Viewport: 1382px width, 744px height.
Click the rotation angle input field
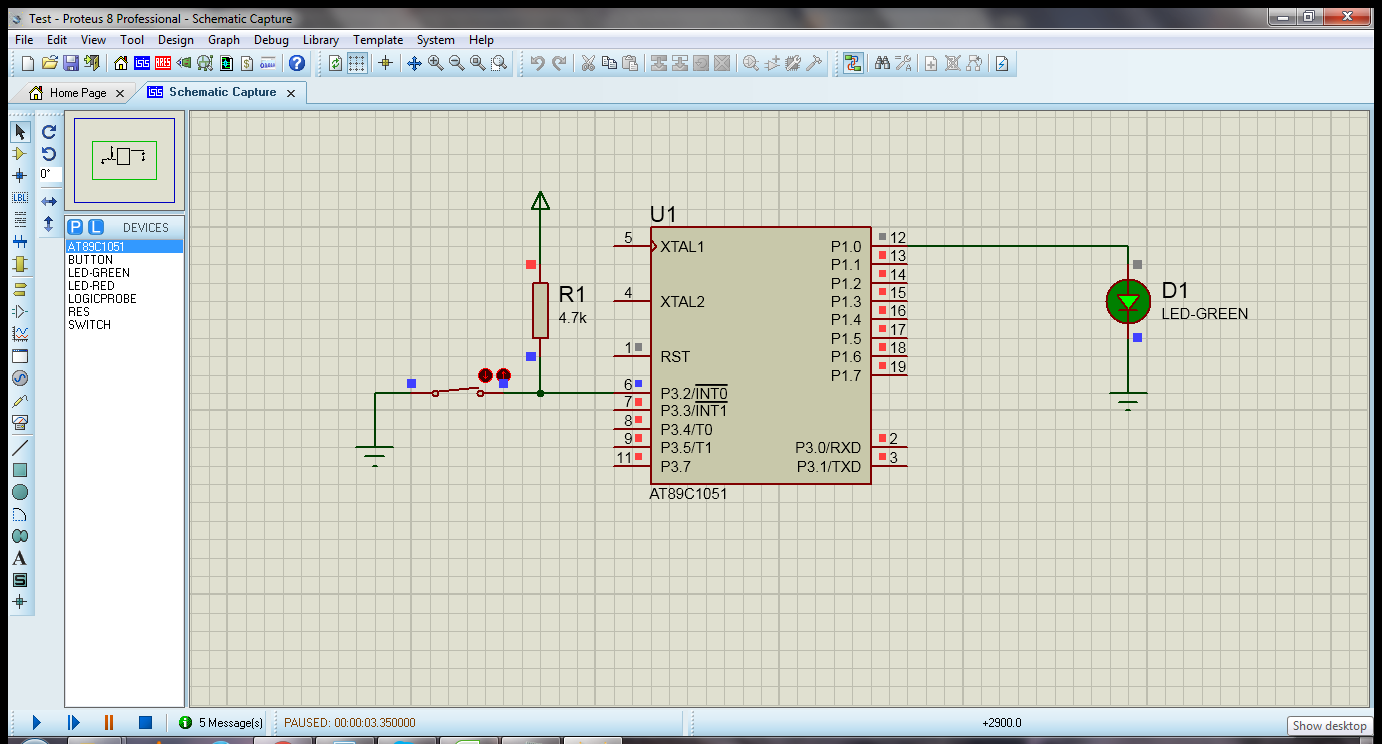pos(50,174)
